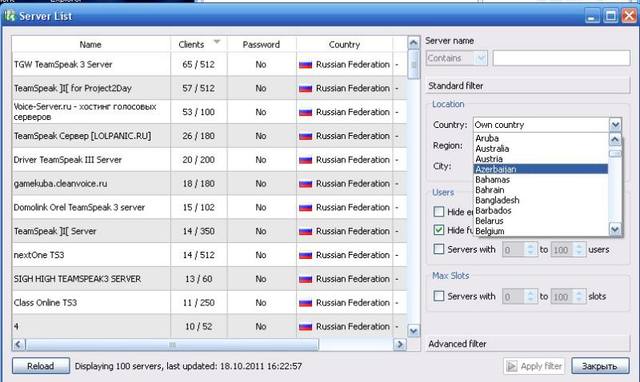Select the Voice-Server.ru server row

tap(210, 112)
